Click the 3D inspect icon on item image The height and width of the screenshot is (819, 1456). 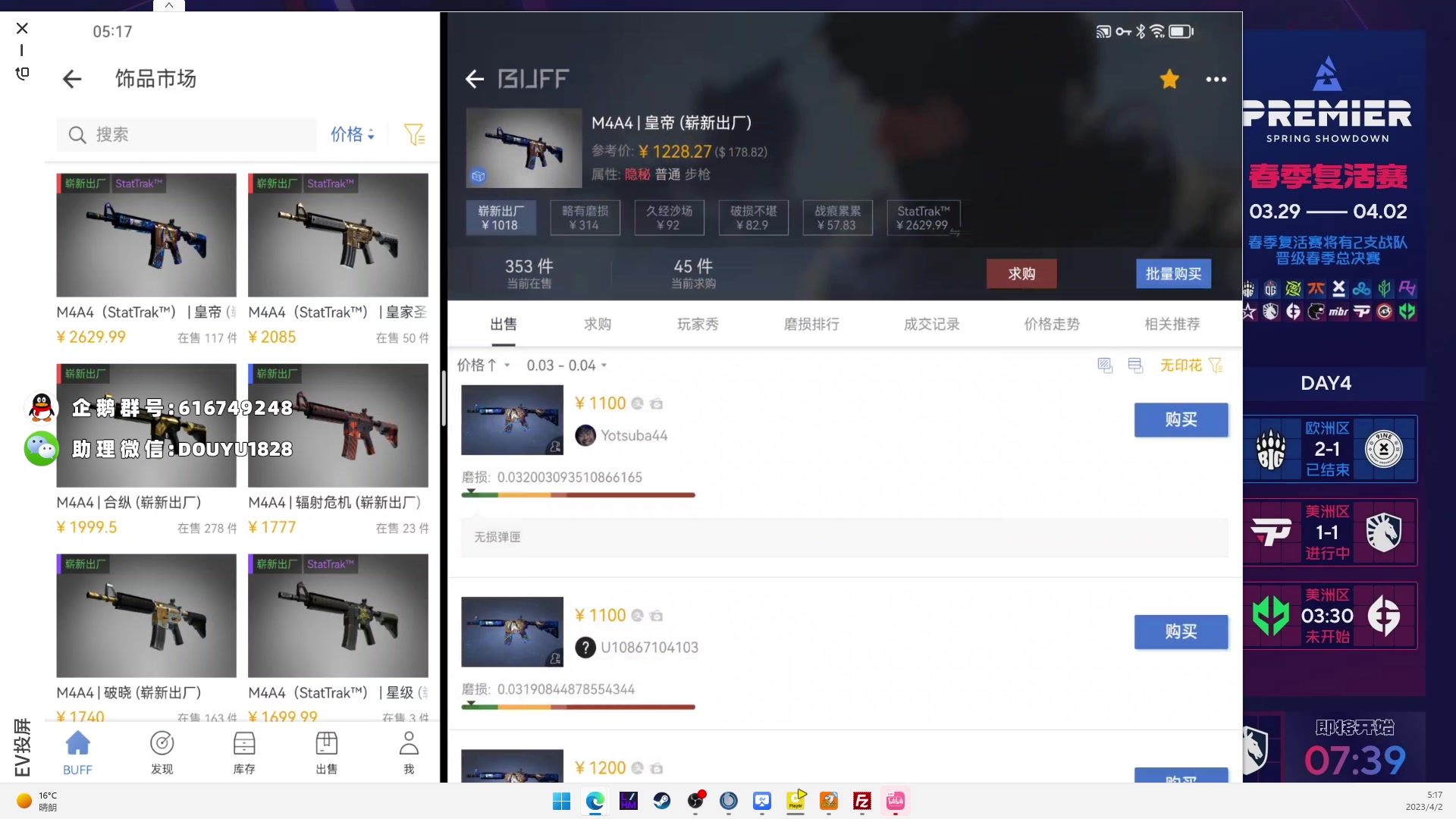tap(479, 176)
